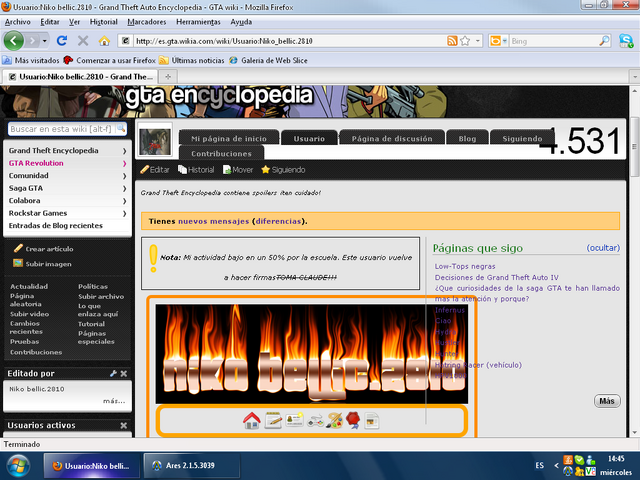Image resolution: width=640 pixels, height=480 pixels.
Task: Open search engine selector dropdown
Action: tap(504, 41)
